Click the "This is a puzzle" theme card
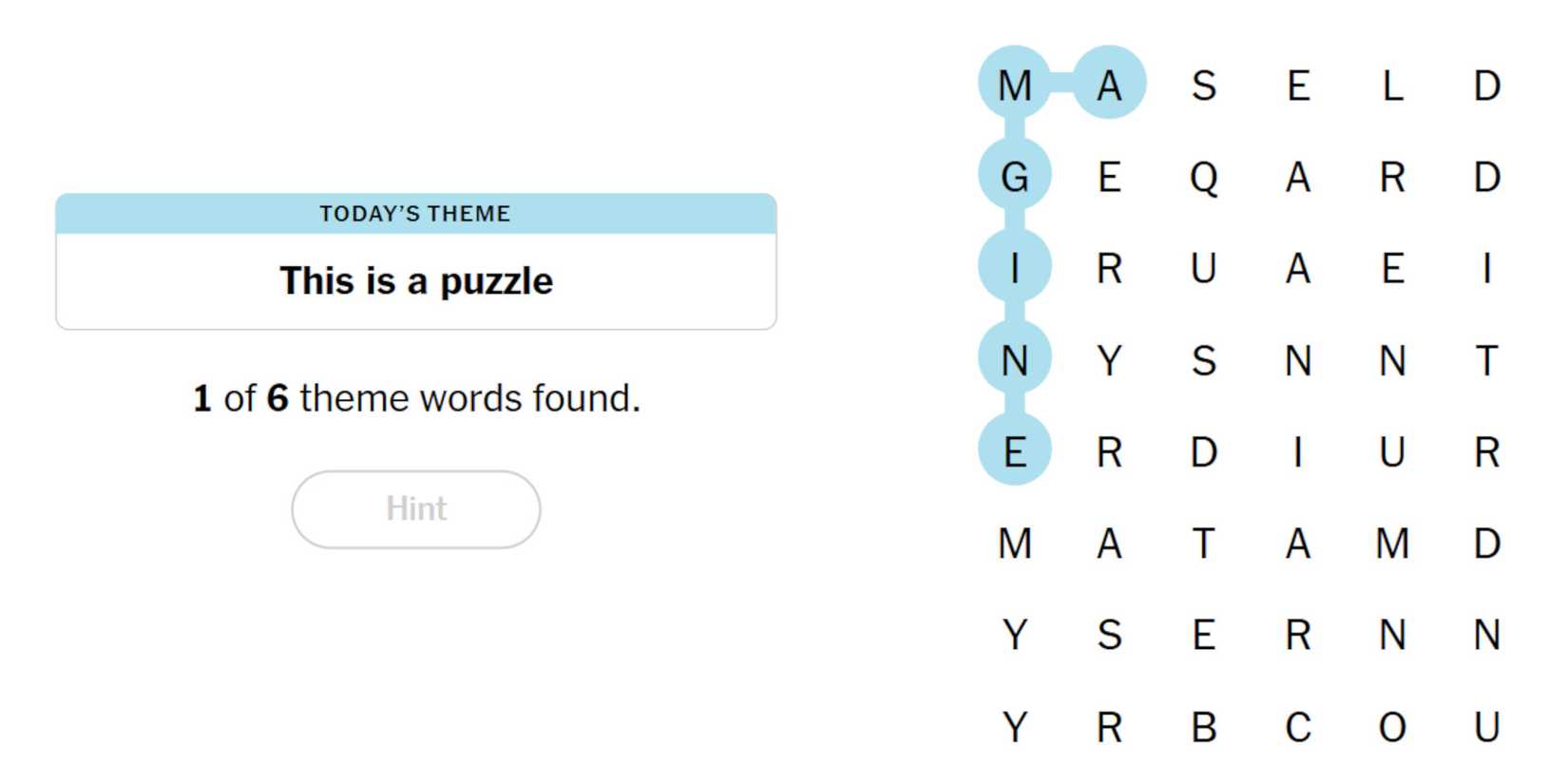 pos(415,281)
